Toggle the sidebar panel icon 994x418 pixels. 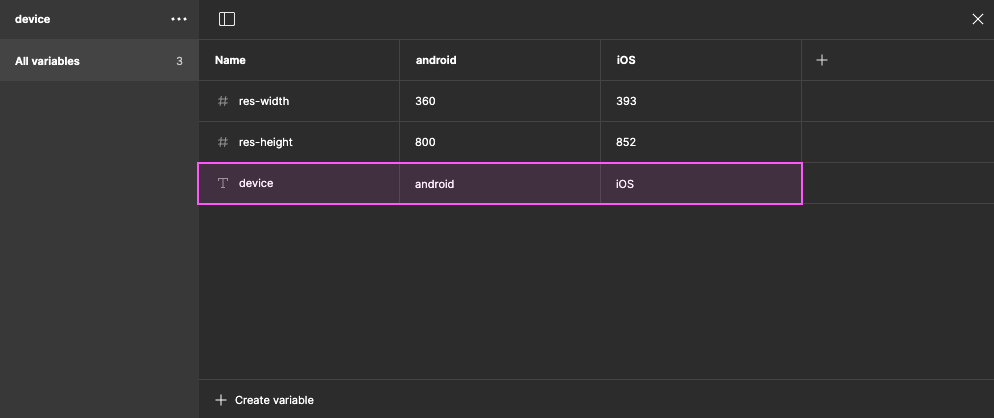pyautogui.click(x=227, y=19)
